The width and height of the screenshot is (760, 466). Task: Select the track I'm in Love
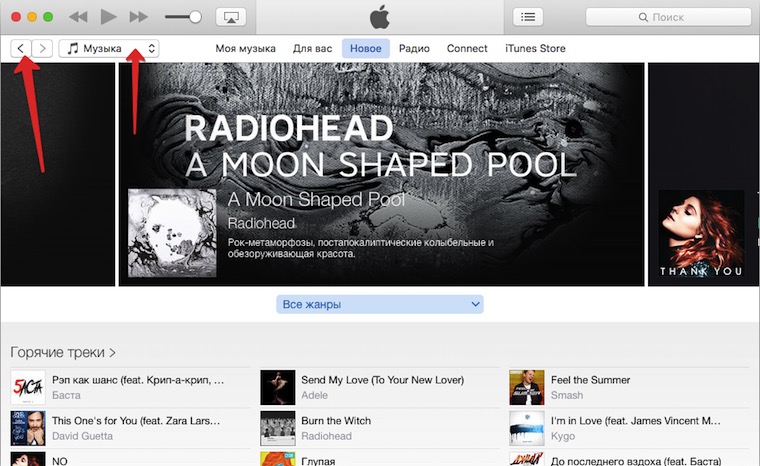tap(635, 420)
